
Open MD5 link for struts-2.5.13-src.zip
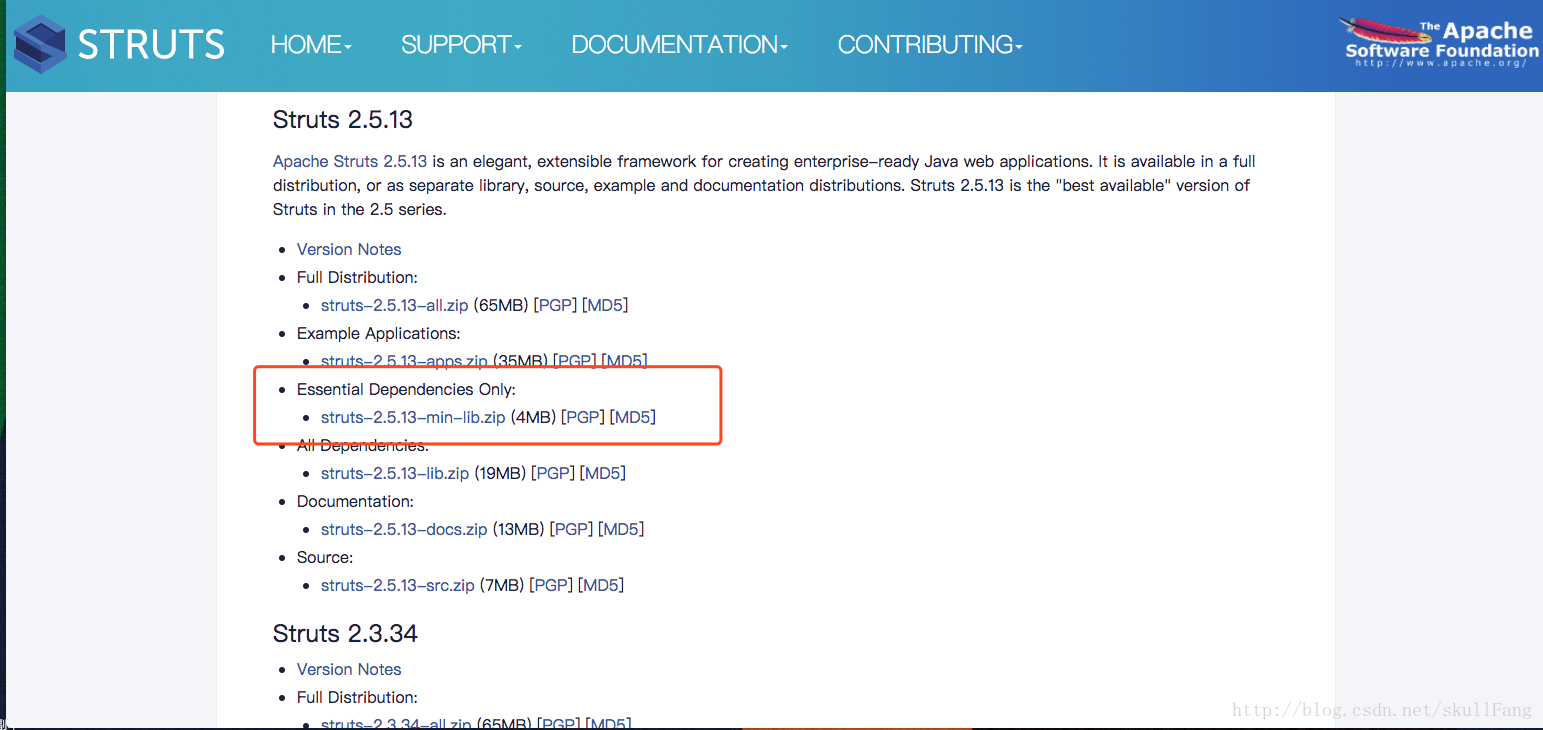click(601, 585)
